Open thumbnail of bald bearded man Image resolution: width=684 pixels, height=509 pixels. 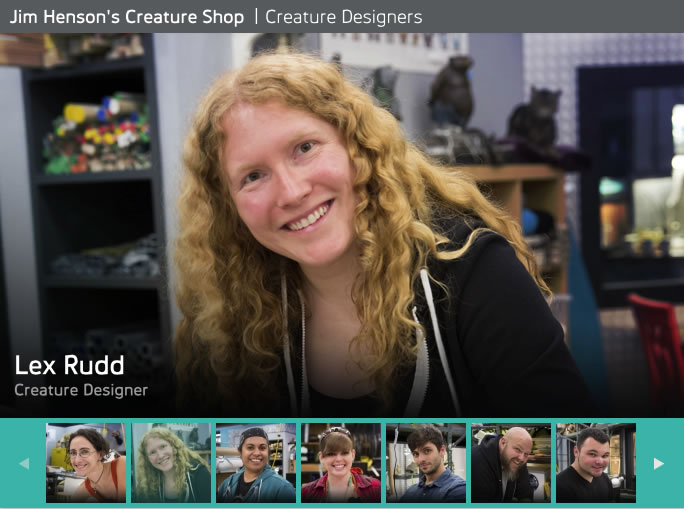click(511, 463)
